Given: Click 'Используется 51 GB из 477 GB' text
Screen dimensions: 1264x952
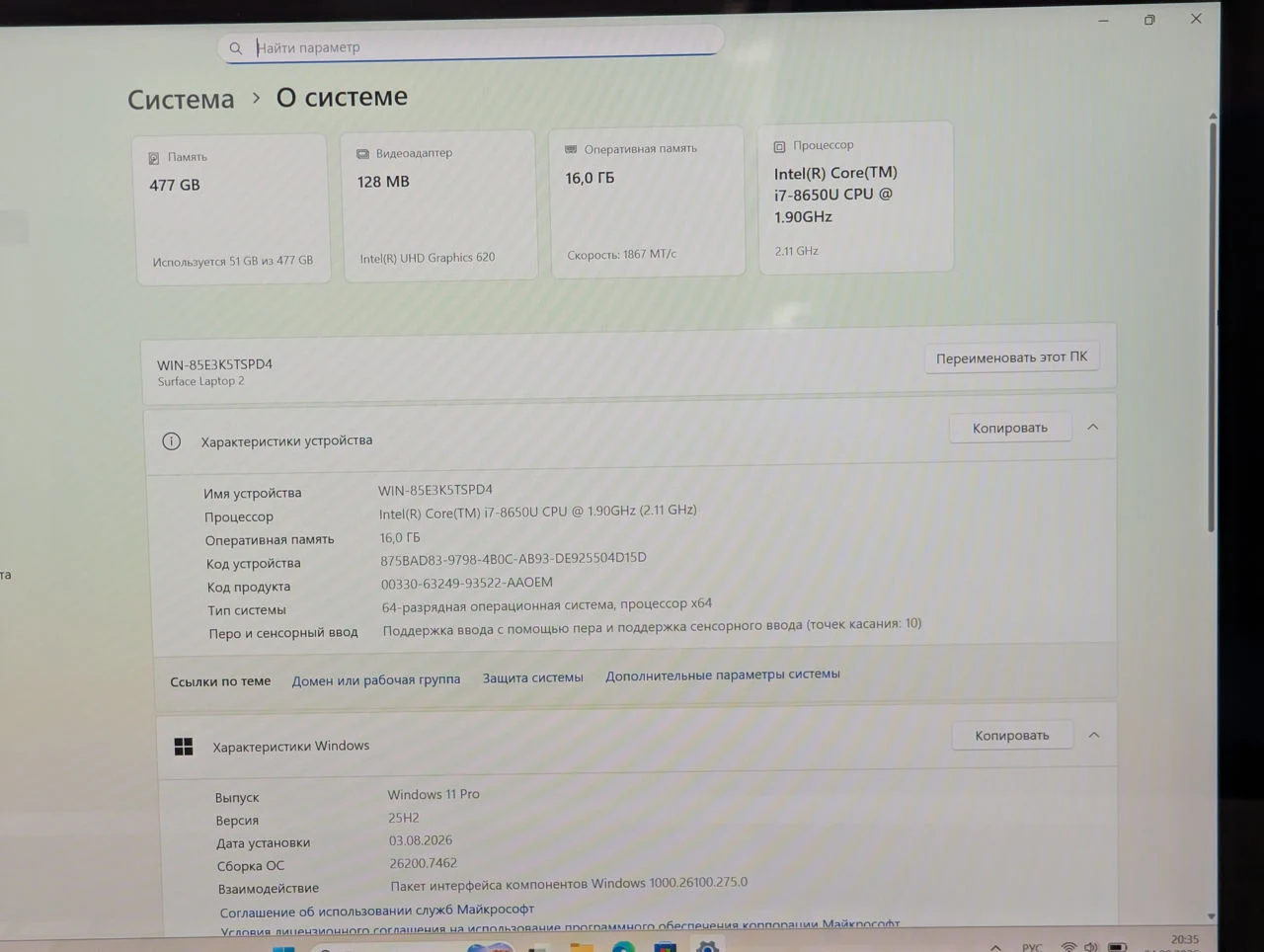Looking at the screenshot, I should coord(233,261).
